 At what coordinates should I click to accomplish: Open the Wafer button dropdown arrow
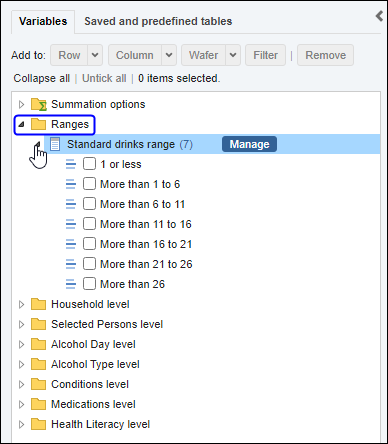(x=233, y=55)
